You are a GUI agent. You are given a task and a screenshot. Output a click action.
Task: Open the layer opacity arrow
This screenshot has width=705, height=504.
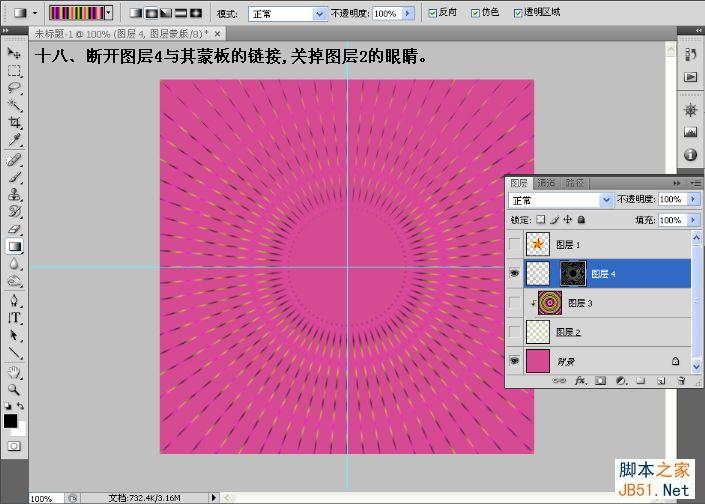point(693,199)
